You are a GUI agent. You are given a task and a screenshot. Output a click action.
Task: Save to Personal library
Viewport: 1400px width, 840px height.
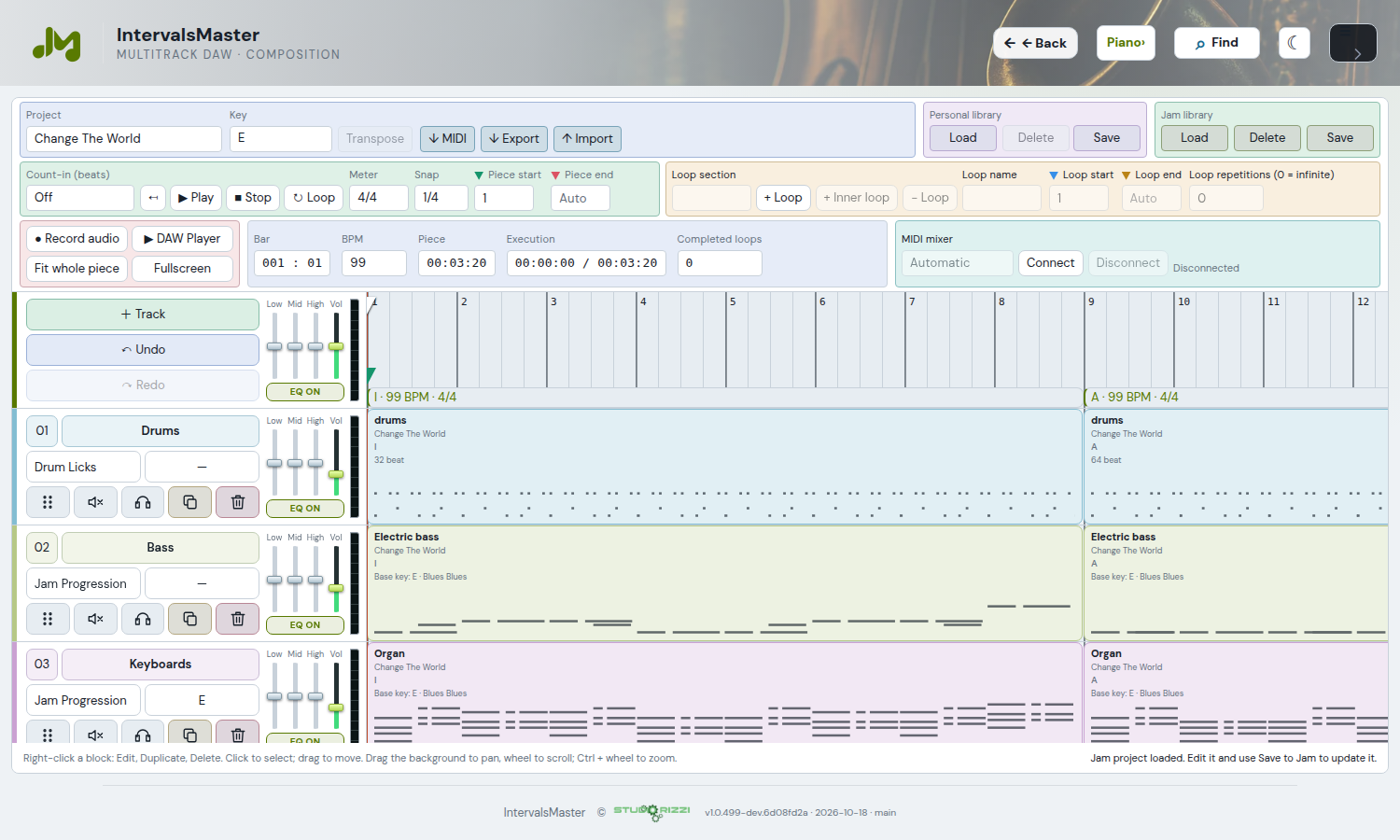point(1107,138)
